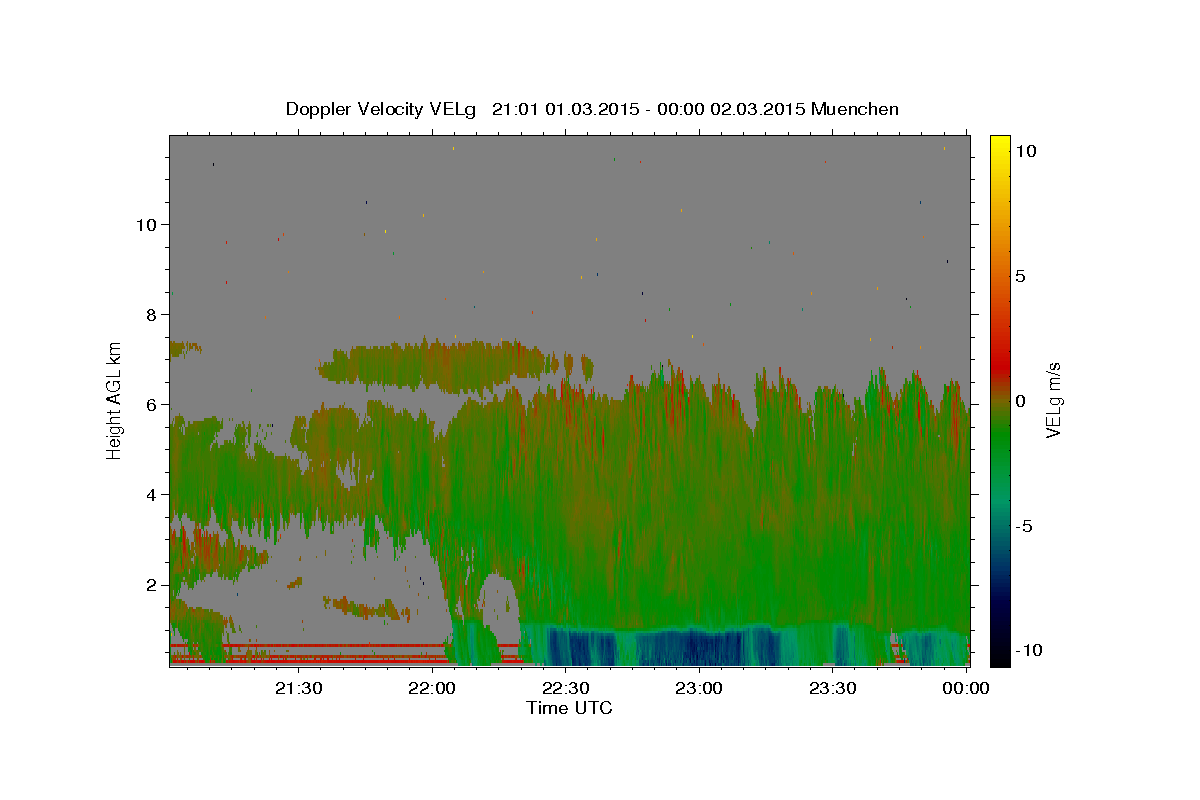
Task: Click the 21:30 time tick label
Action: [x=298, y=687]
